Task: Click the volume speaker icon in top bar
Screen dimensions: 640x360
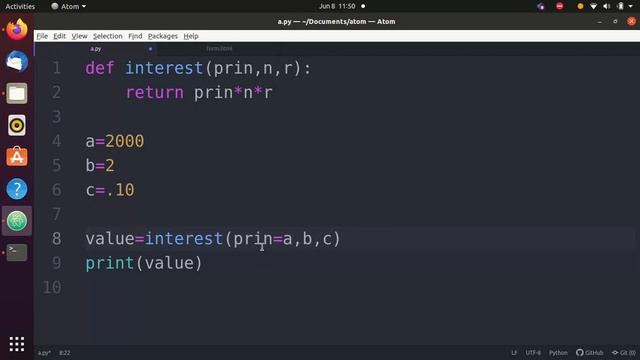Action: 607,6
